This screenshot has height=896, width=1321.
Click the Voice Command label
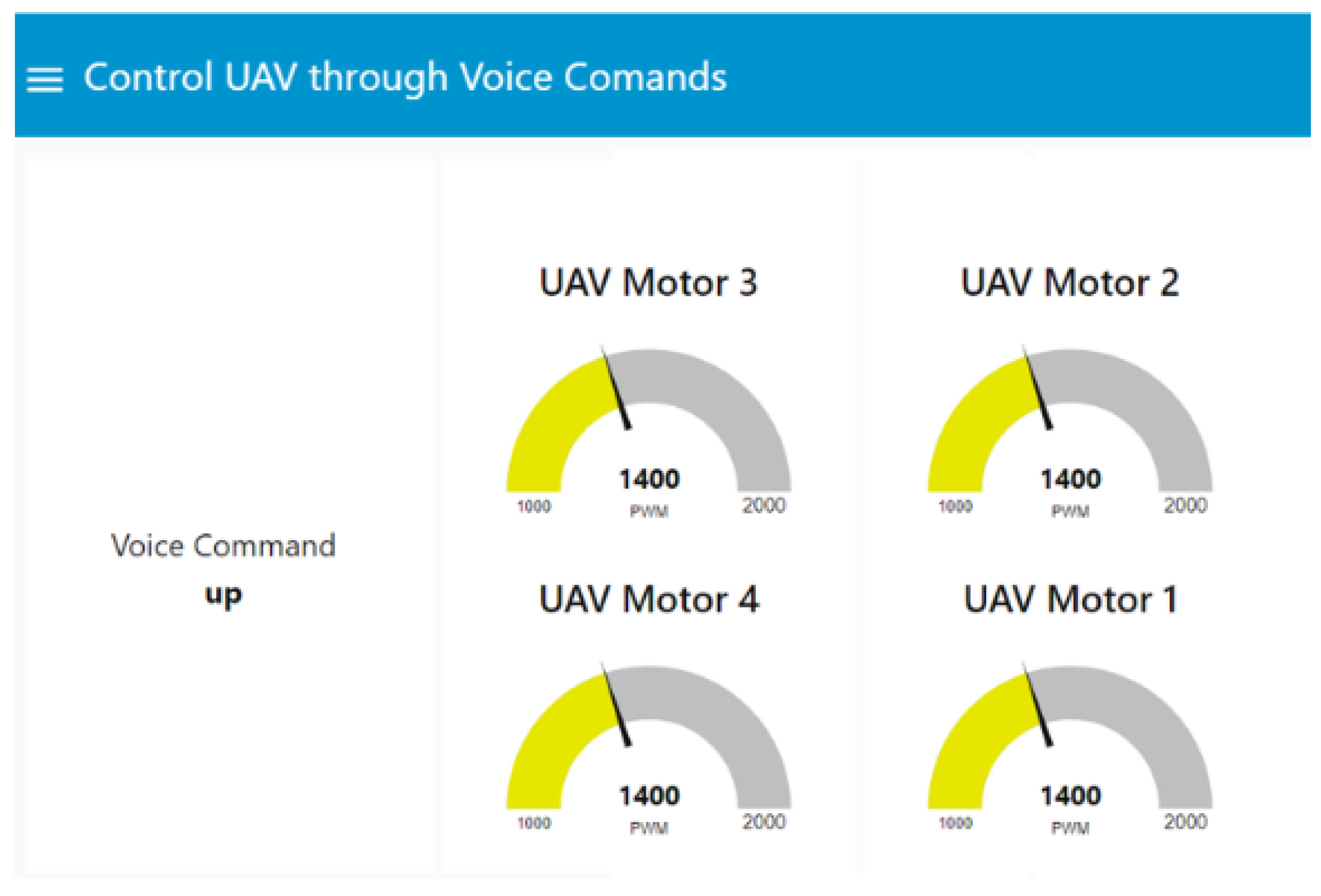223,546
